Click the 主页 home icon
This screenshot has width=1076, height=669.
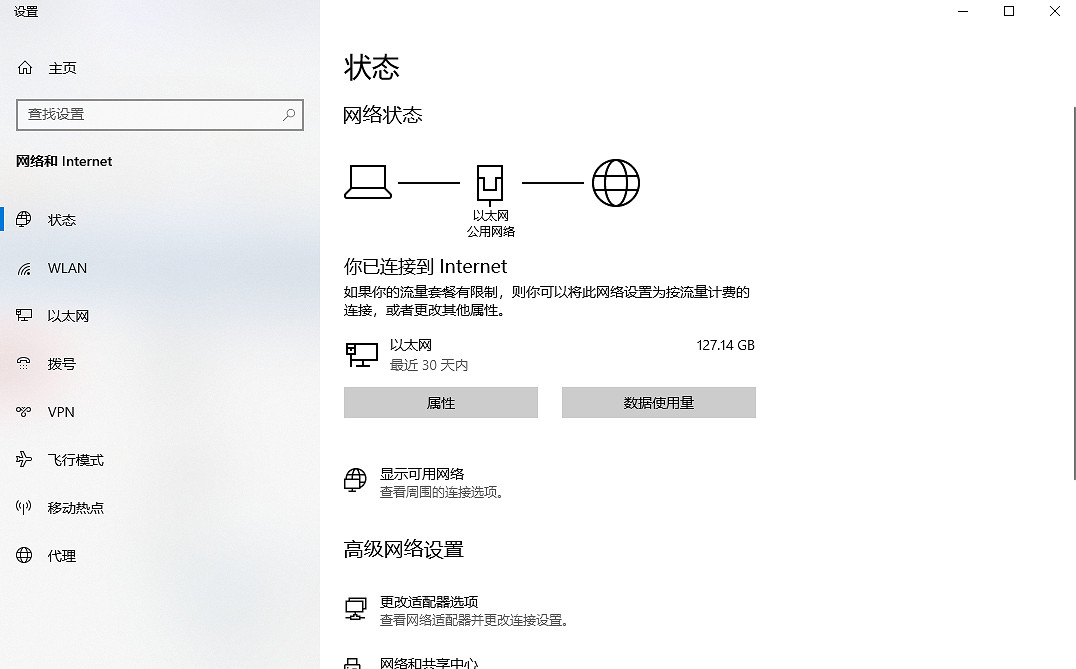(x=24, y=67)
